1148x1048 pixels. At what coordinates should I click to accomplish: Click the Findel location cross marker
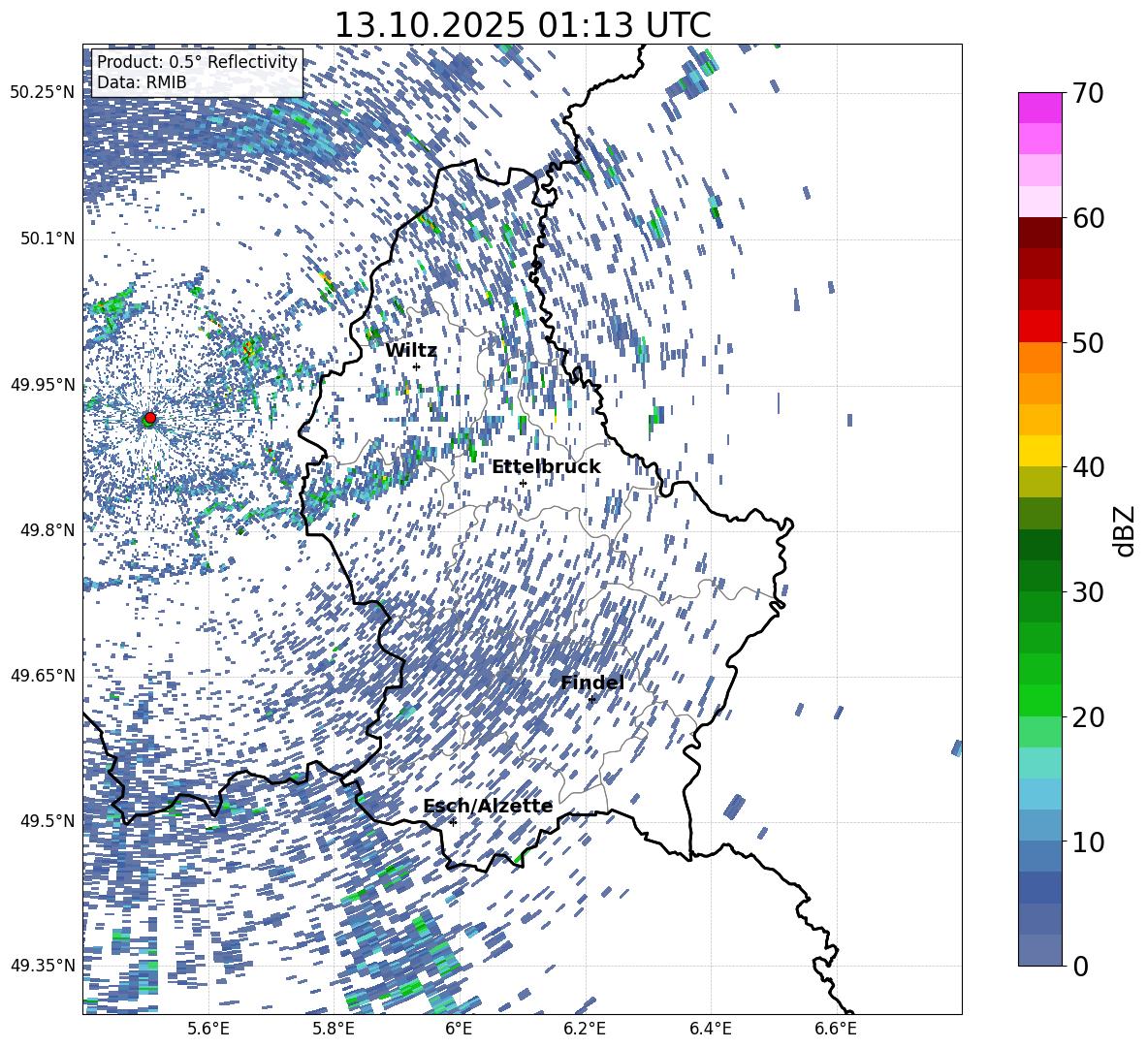click(x=591, y=700)
